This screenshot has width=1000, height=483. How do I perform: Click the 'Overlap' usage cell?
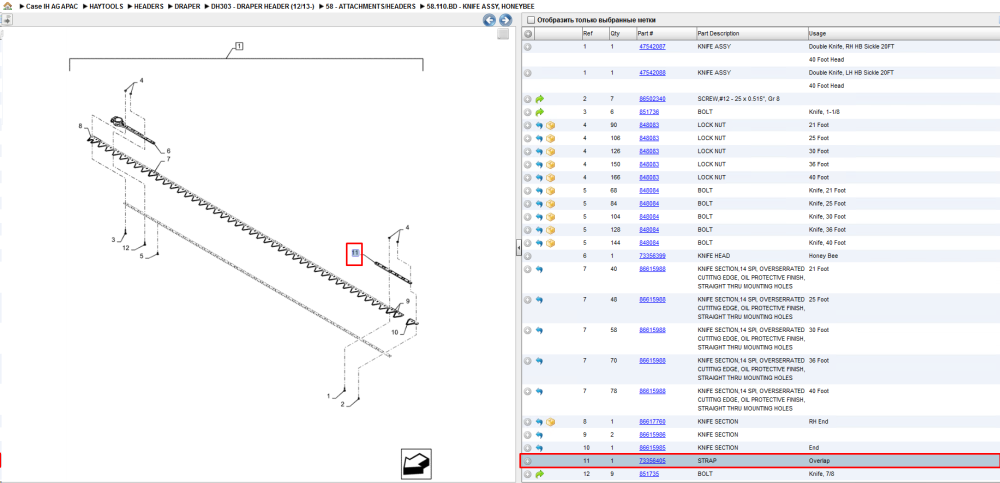tap(820, 461)
